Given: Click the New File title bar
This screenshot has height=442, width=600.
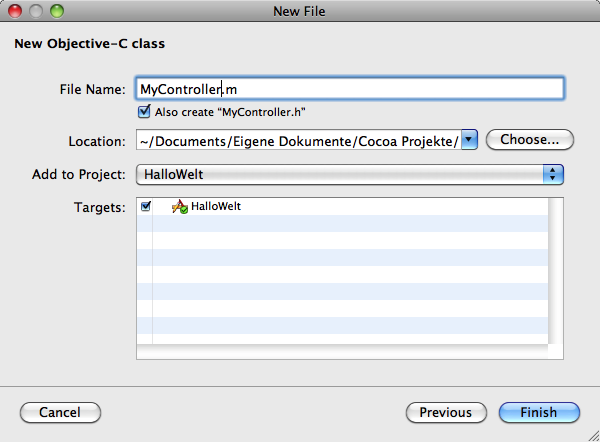Looking at the screenshot, I should [300, 11].
